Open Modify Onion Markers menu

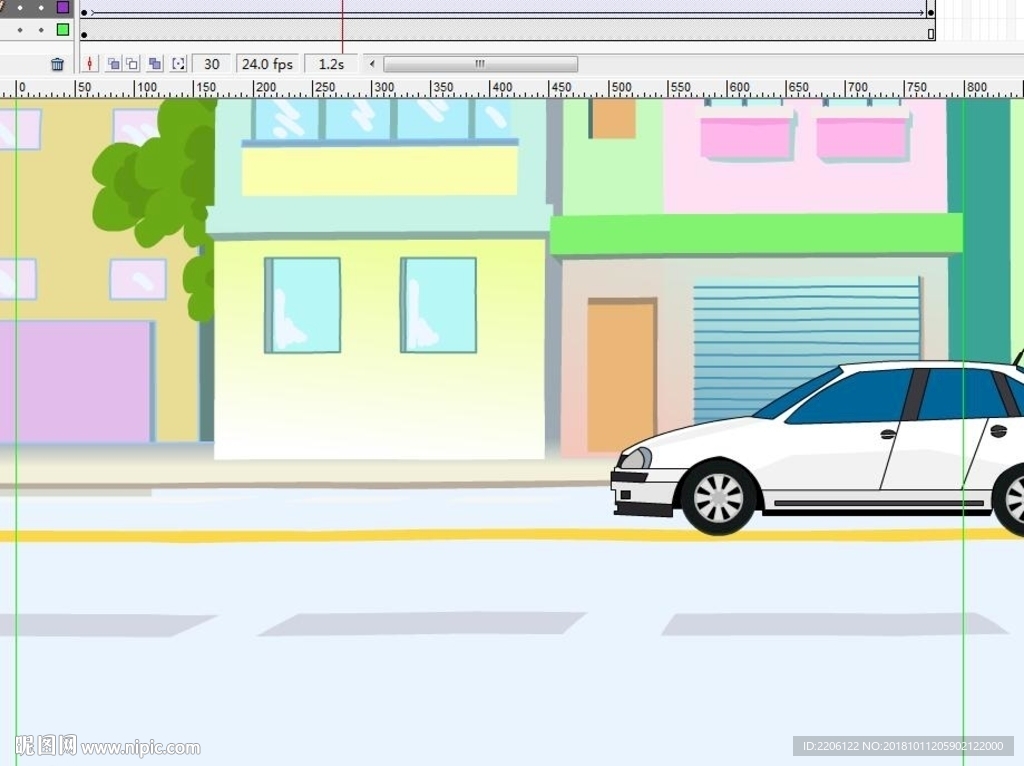click(178, 64)
